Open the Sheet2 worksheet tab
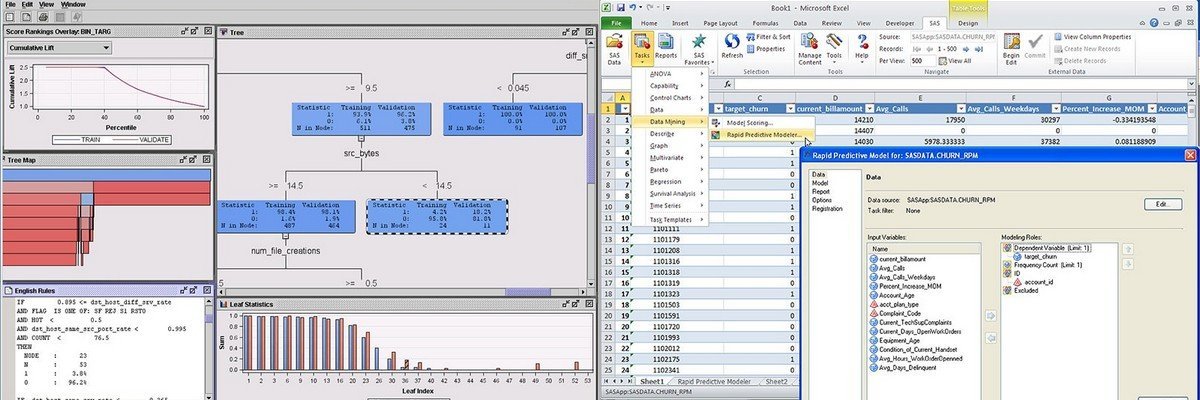Viewport: 1200px width, 400px height. 776,381
